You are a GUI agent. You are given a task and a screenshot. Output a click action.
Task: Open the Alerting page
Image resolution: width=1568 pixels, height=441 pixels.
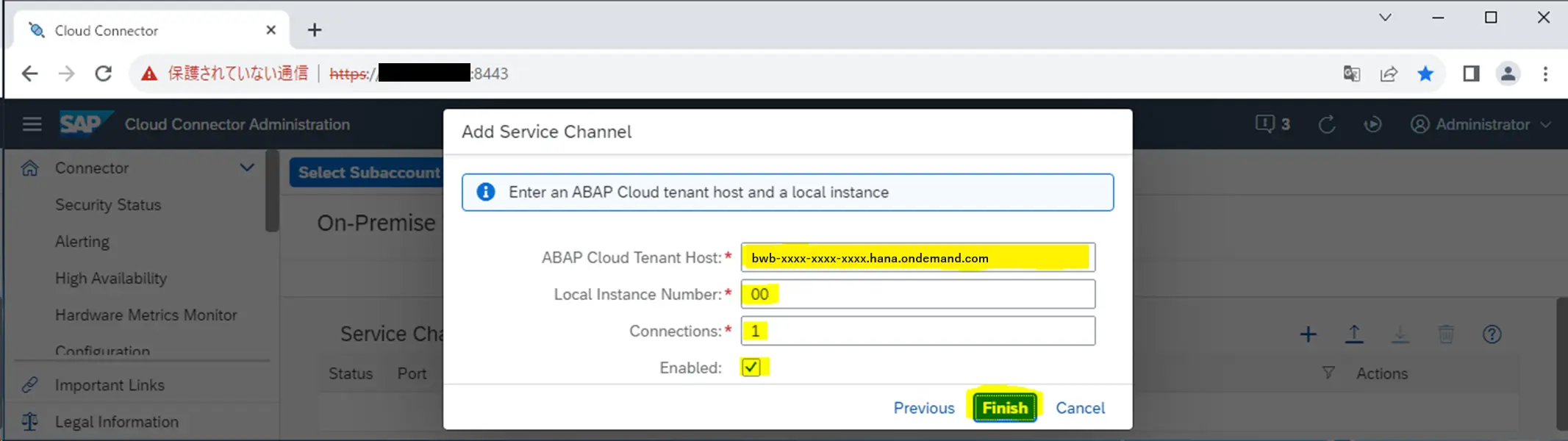[x=82, y=242]
